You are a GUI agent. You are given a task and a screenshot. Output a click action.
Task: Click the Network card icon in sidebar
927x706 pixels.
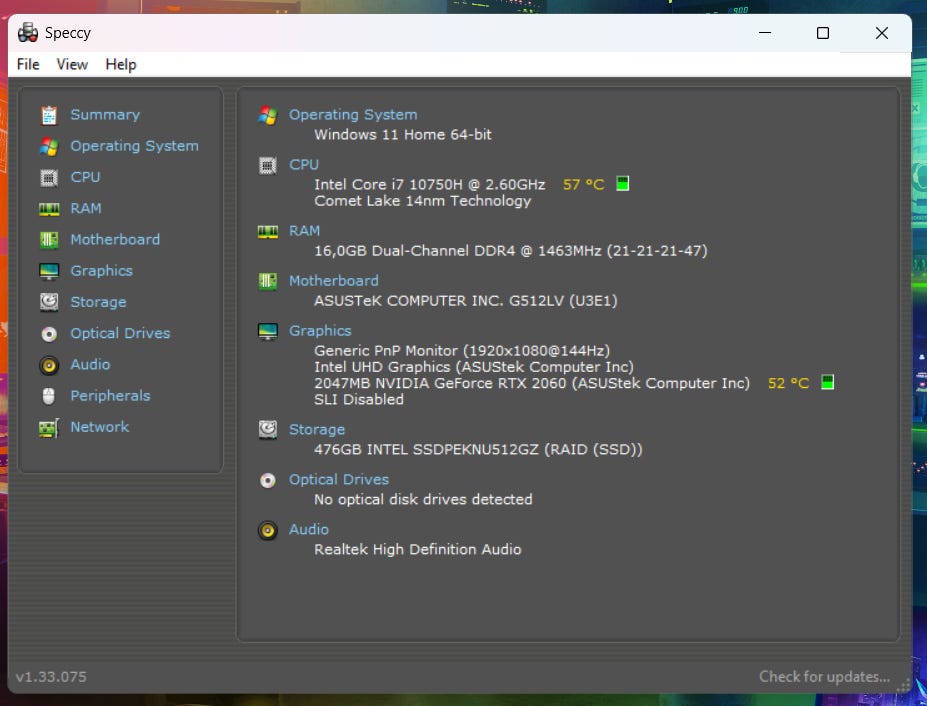[x=49, y=428]
